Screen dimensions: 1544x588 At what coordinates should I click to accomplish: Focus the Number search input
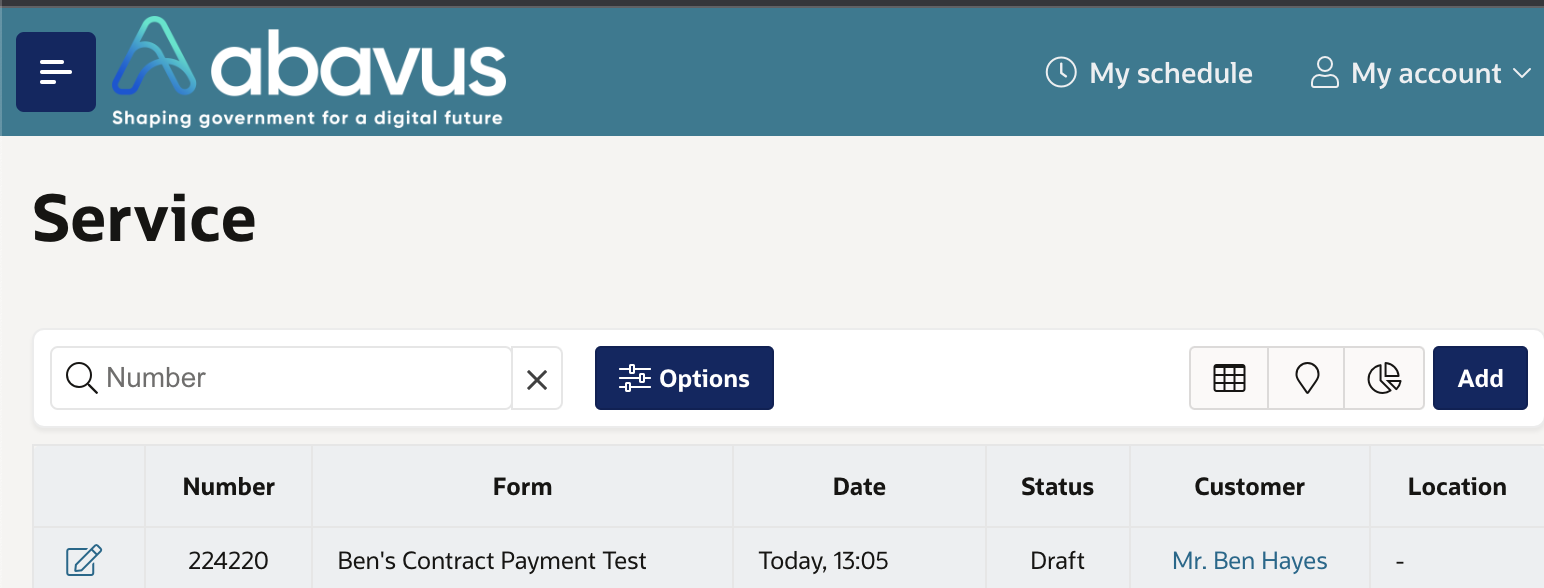[305, 378]
